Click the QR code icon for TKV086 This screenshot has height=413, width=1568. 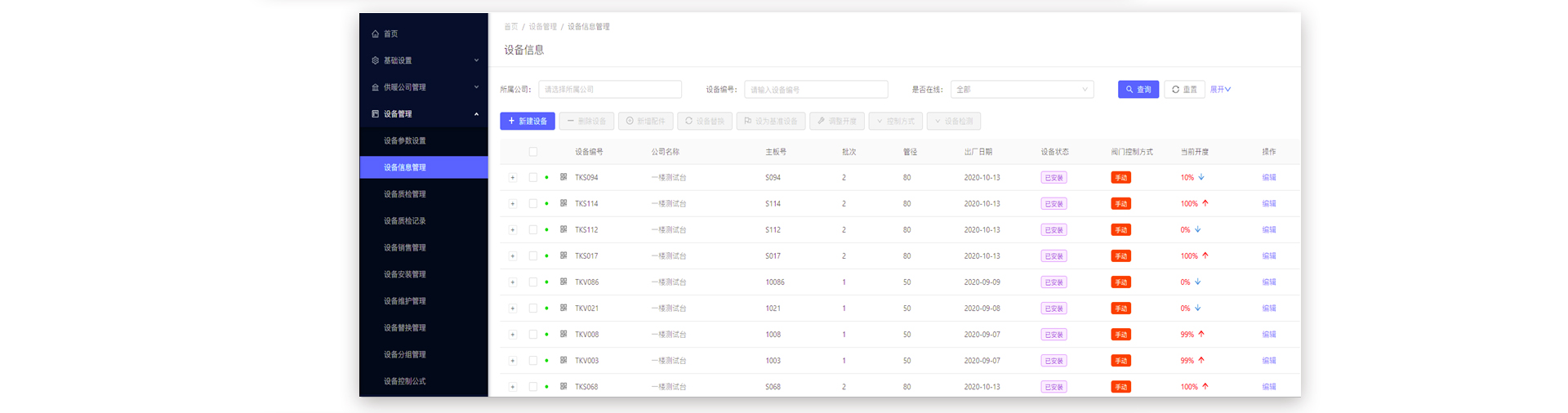(x=563, y=282)
